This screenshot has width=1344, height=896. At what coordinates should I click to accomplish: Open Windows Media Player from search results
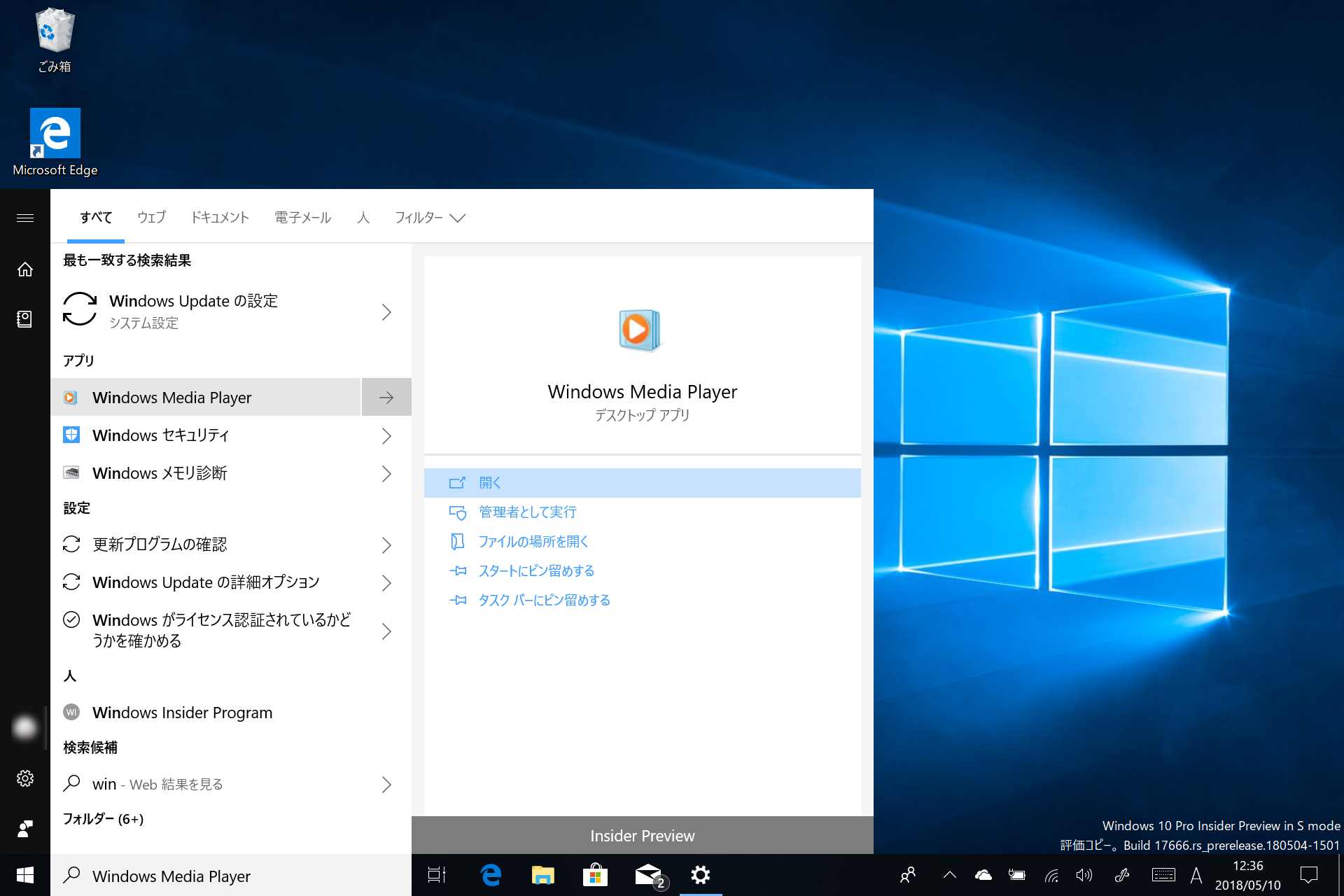172,397
